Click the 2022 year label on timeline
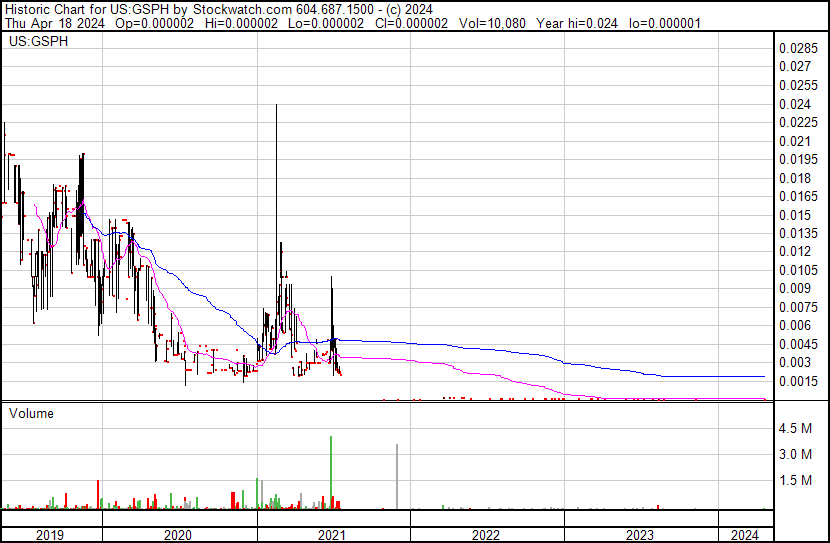The width and height of the screenshot is (830, 543). 486,535
